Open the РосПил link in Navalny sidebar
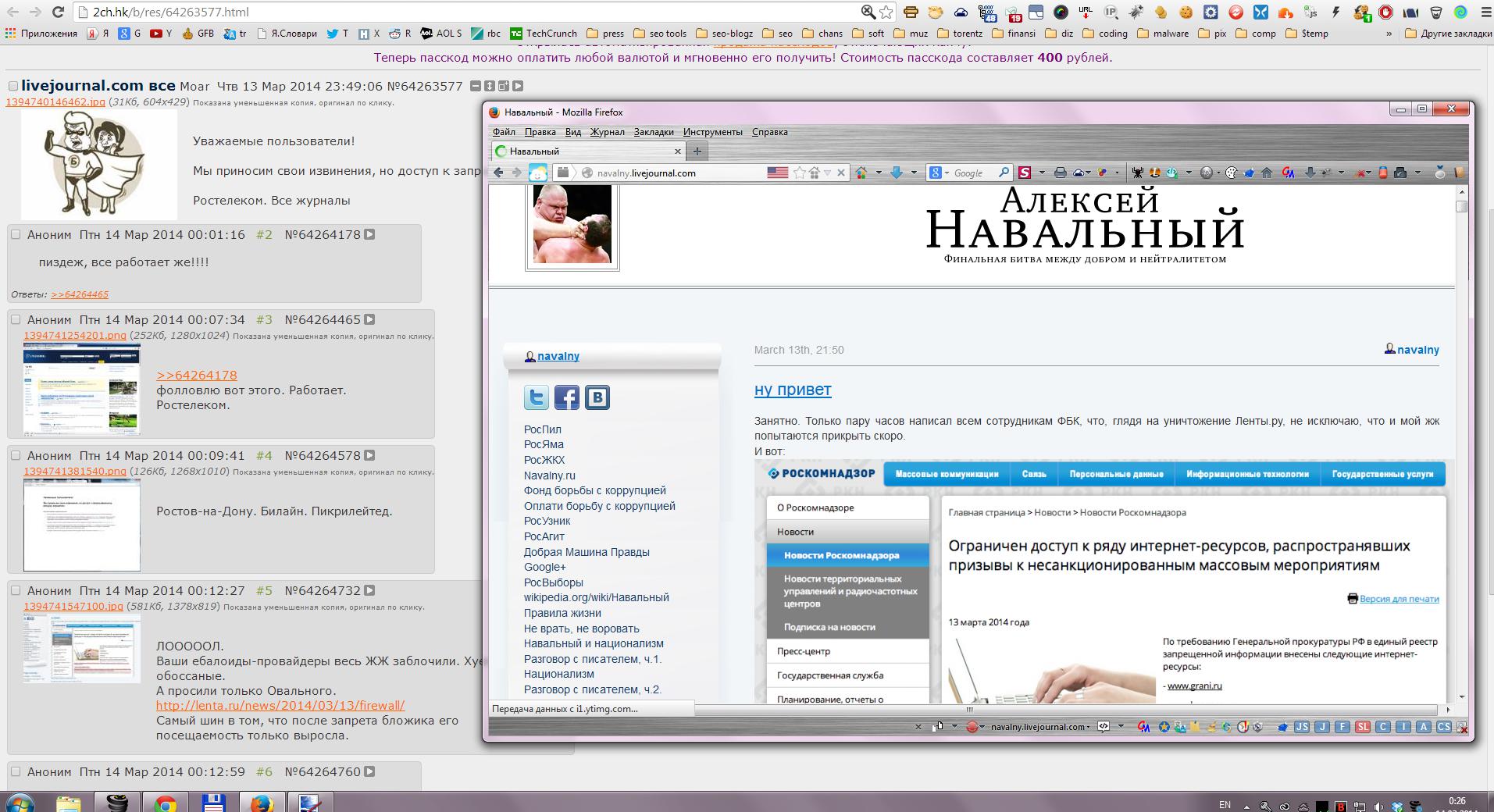1494x812 pixels. click(x=543, y=429)
